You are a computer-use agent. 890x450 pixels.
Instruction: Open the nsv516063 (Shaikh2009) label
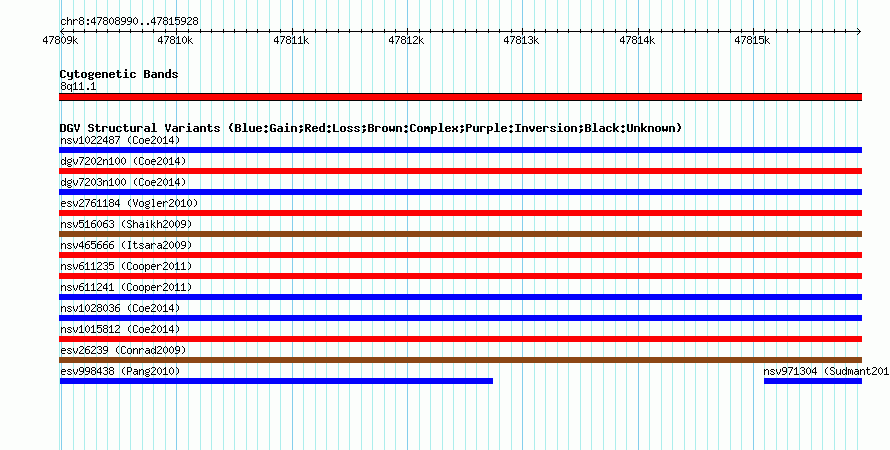[x=126, y=224]
